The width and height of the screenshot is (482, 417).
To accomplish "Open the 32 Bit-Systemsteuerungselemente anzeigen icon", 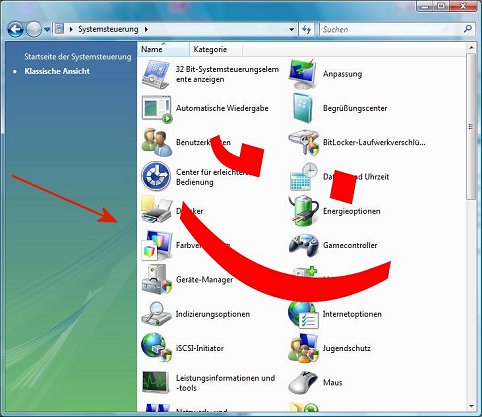I will pos(156,74).
